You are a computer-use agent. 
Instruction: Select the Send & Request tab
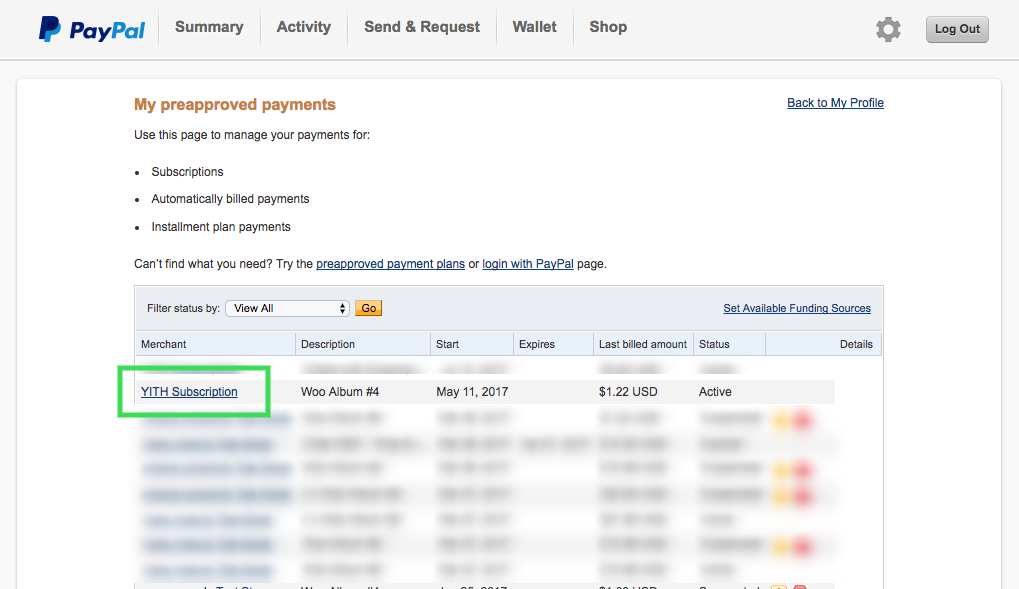(422, 27)
